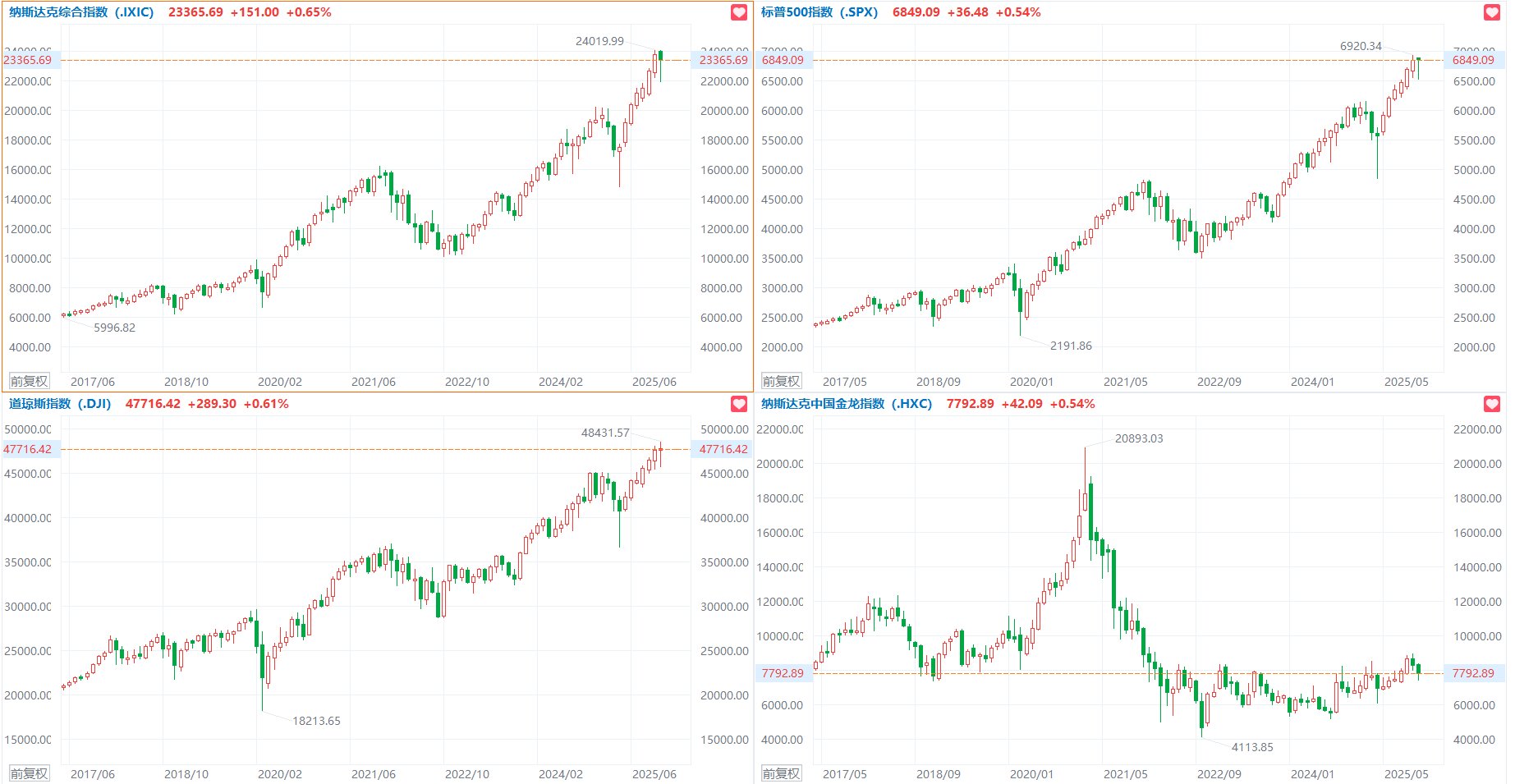The image size is (1515, 784).
Task: Select the 道琼斯指数 (.DJI) chart title
Action: coord(60,404)
